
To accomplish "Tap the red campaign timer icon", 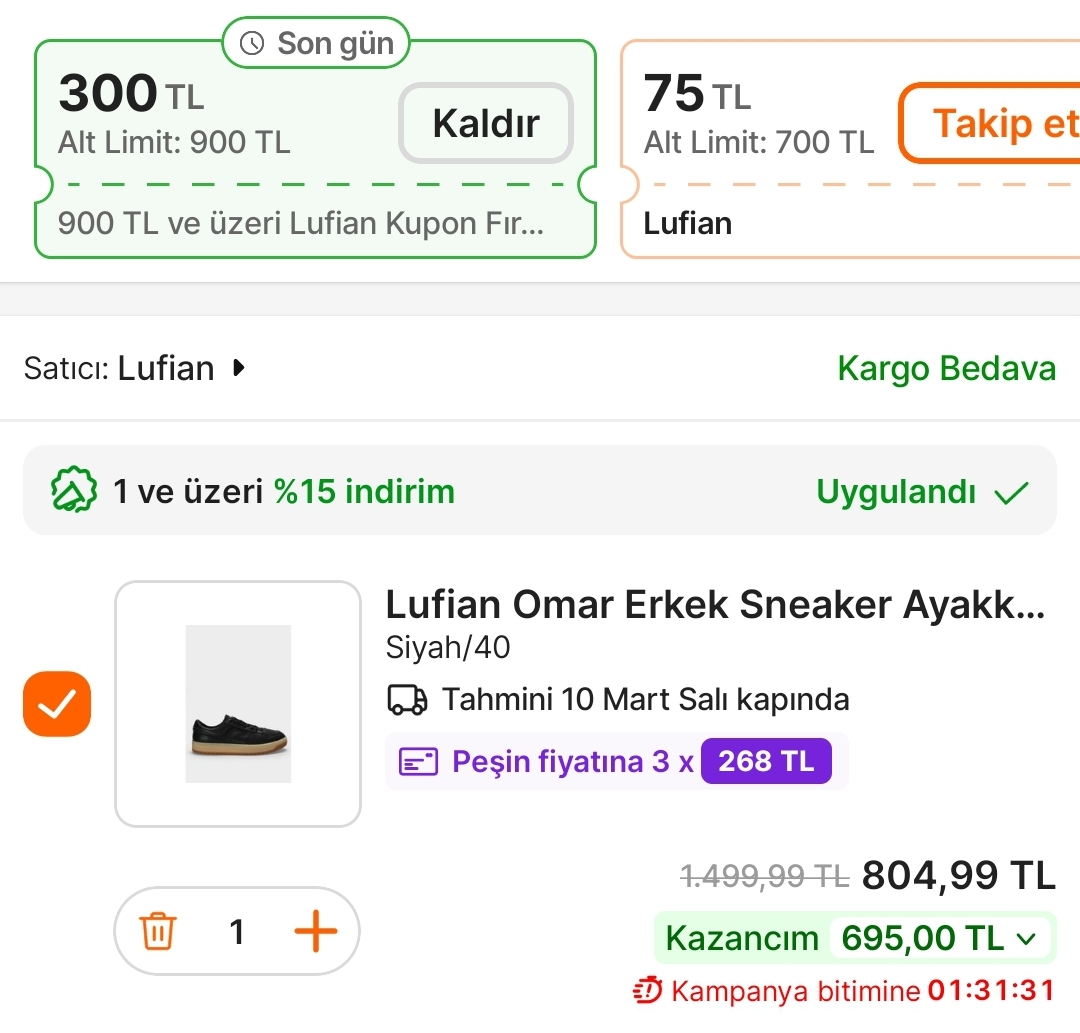I will tap(648, 991).
